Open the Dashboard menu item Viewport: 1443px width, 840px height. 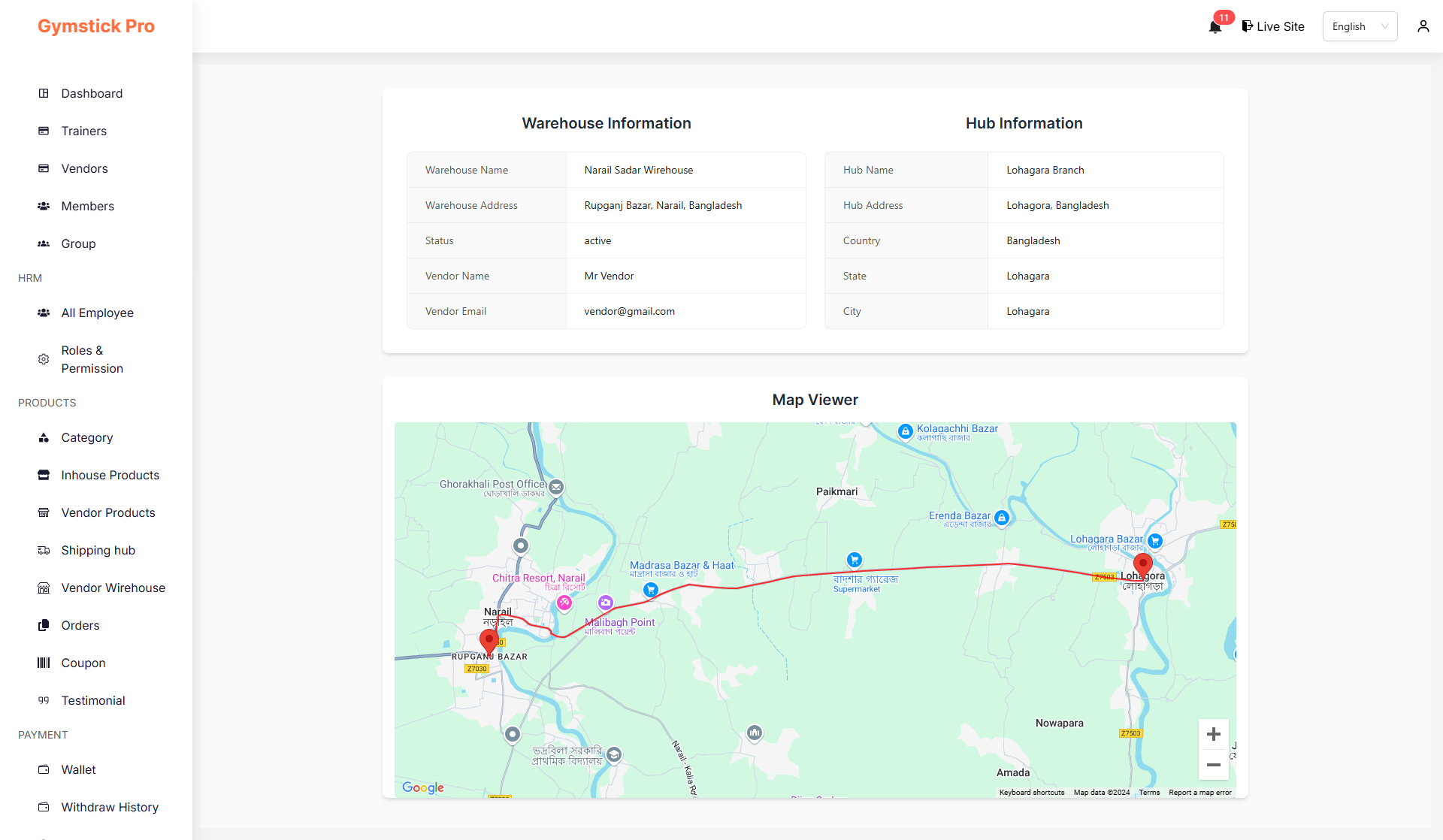[x=92, y=93]
